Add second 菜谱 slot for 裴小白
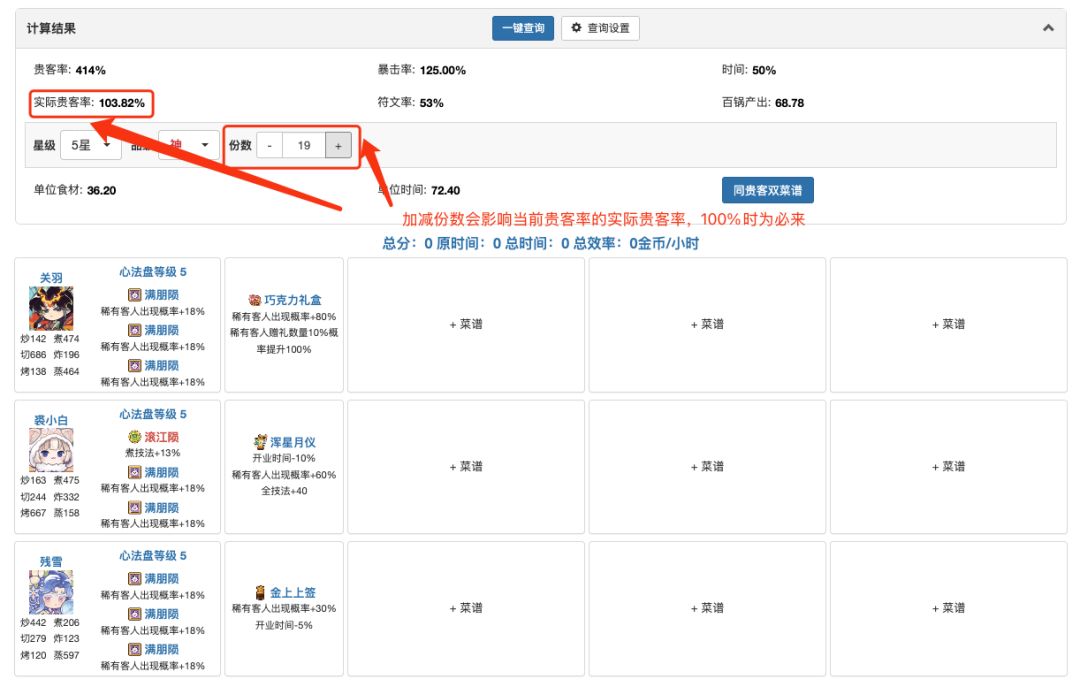 pos(707,466)
